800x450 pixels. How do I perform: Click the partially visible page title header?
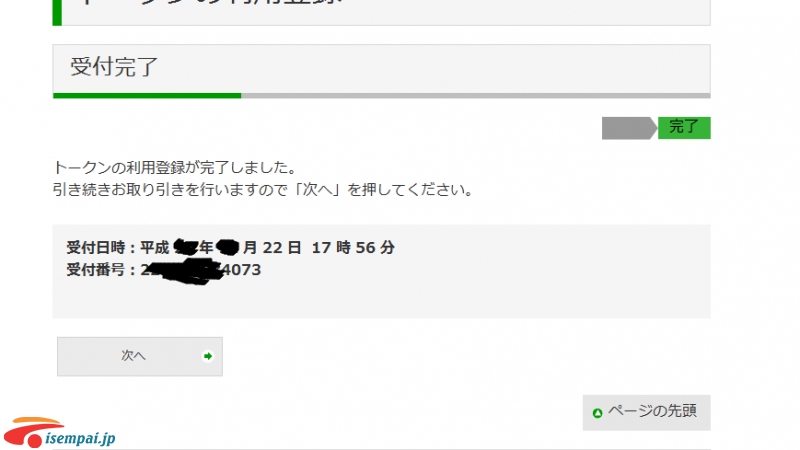tap(382, 12)
